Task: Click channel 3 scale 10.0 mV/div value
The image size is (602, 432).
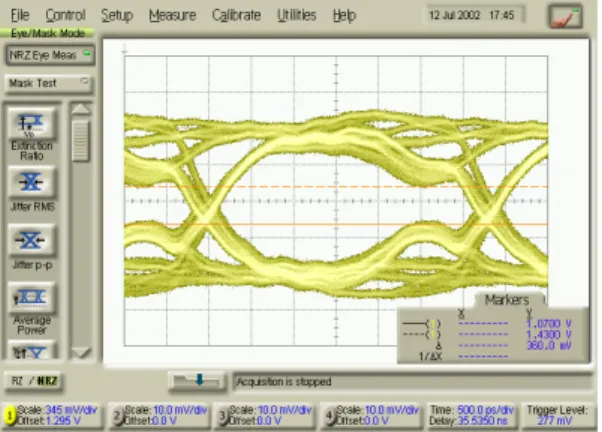Action: [285, 410]
